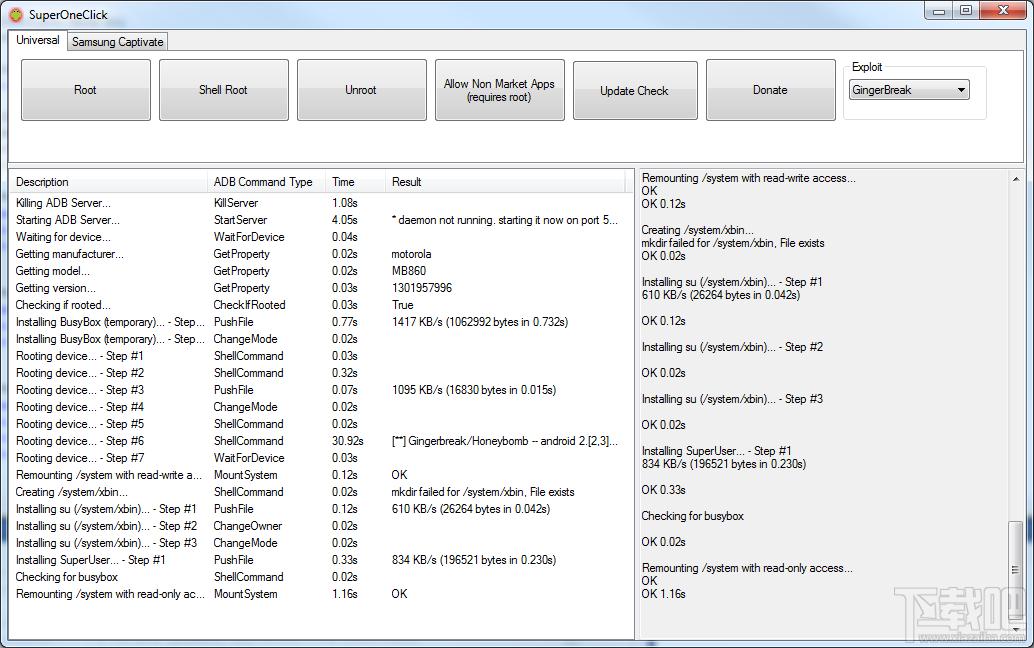This screenshot has height=648, width=1034.
Task: Click Allow Non Market Apps button
Action: point(499,90)
